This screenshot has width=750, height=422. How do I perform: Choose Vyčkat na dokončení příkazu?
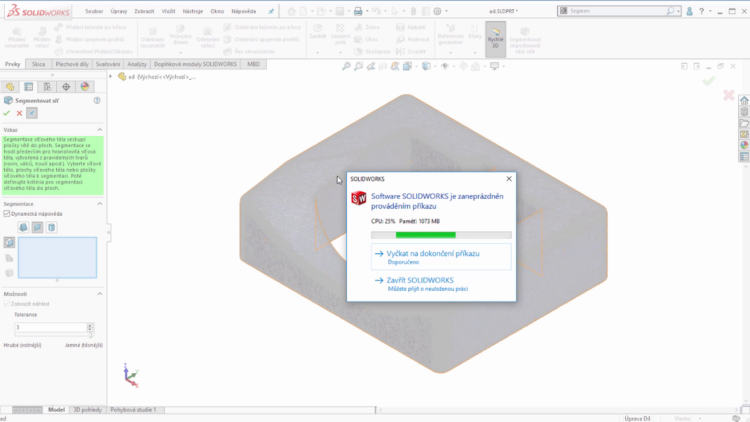click(x=441, y=257)
